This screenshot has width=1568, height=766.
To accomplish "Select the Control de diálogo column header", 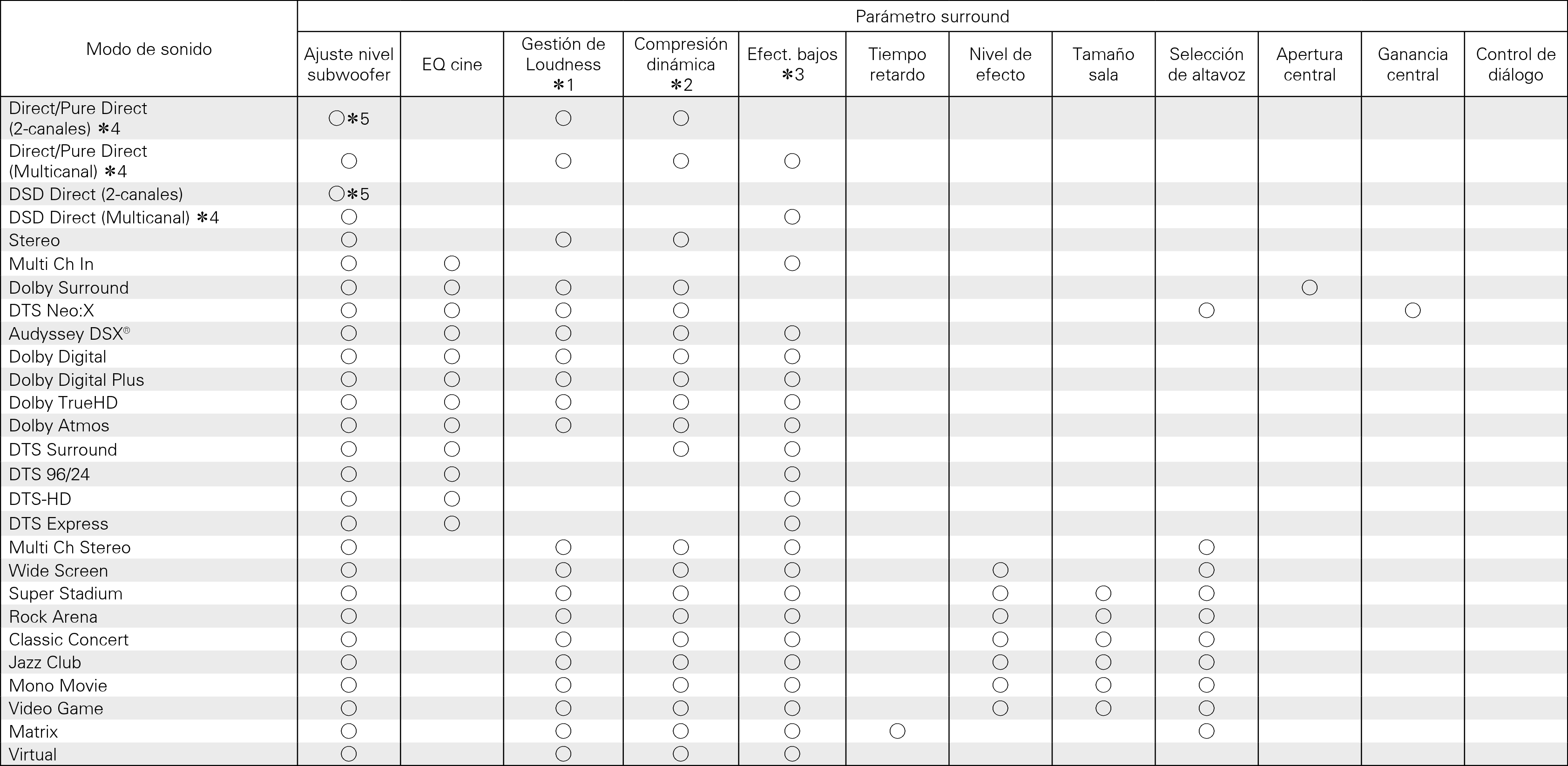I will tap(1515, 65).
